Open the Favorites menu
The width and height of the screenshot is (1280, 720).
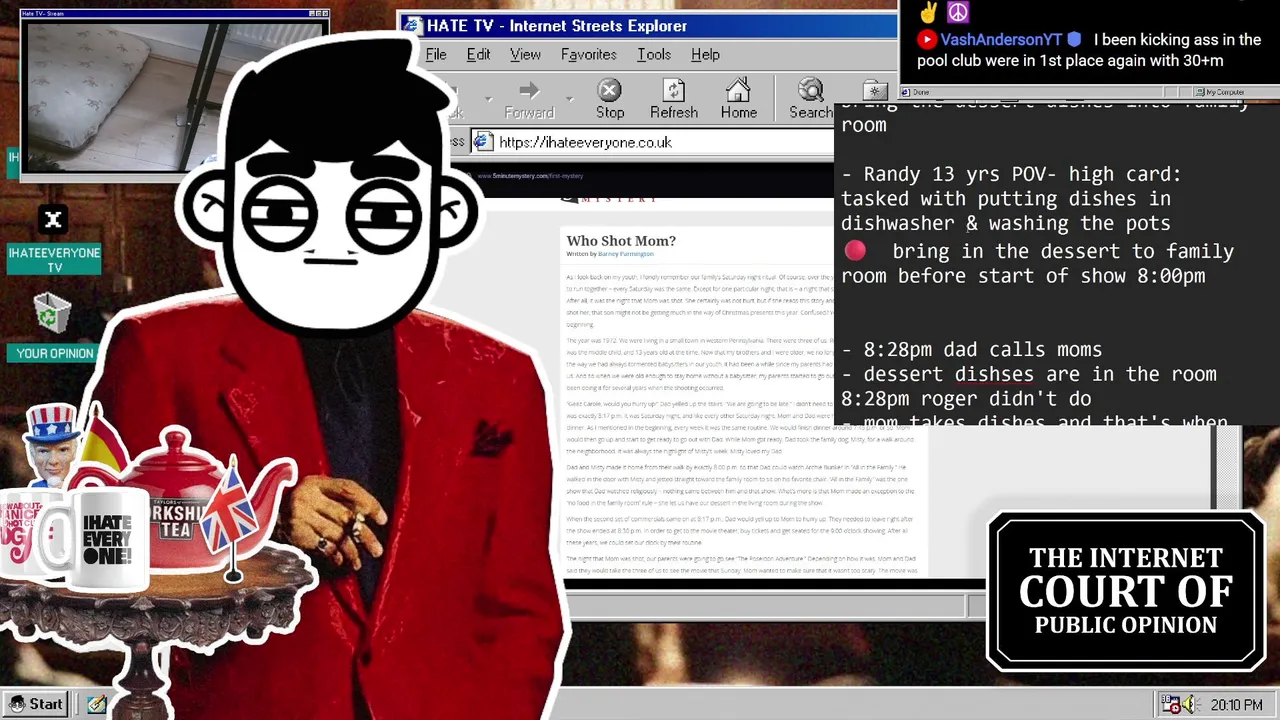pyautogui.click(x=588, y=54)
